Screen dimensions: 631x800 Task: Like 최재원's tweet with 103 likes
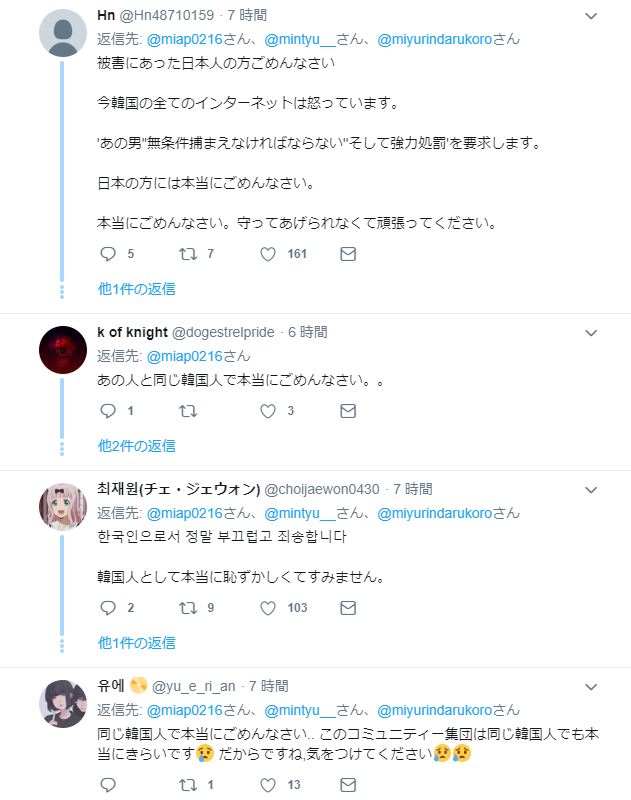coord(268,607)
